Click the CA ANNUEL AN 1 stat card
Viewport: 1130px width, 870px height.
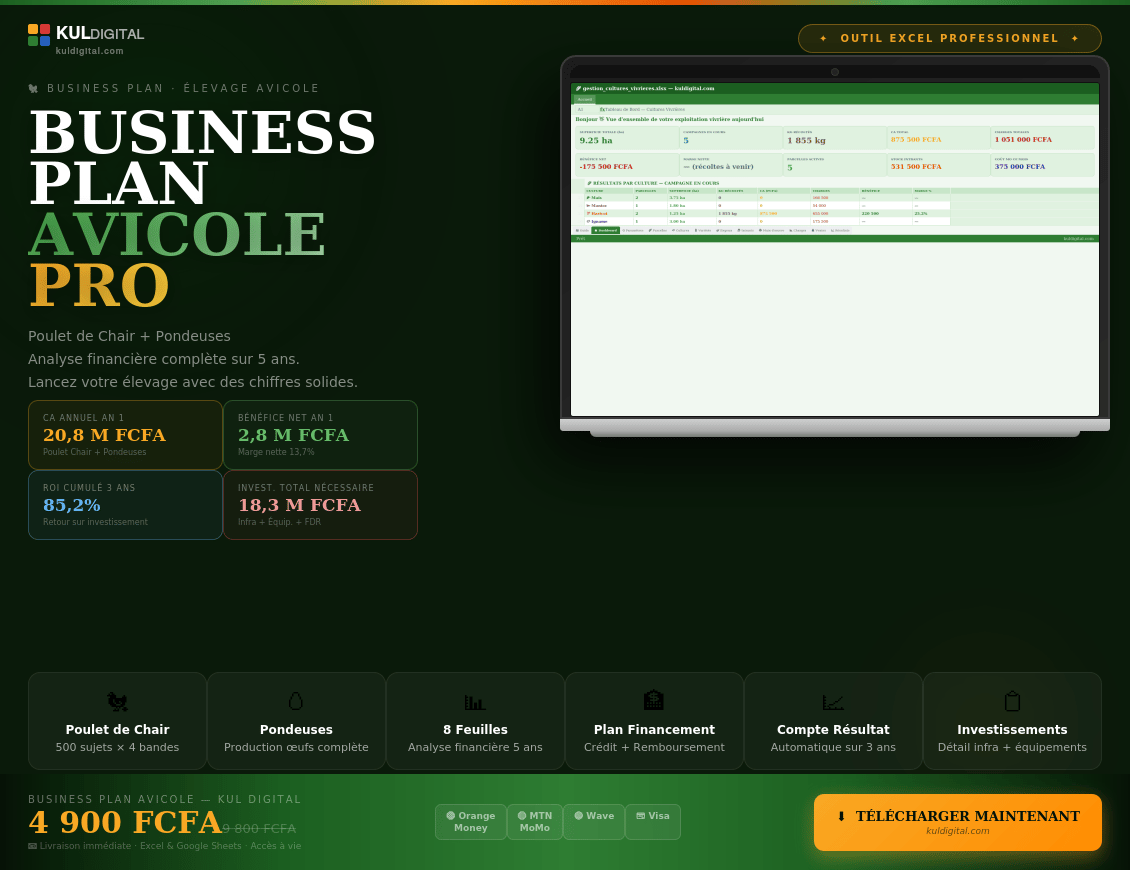point(125,435)
